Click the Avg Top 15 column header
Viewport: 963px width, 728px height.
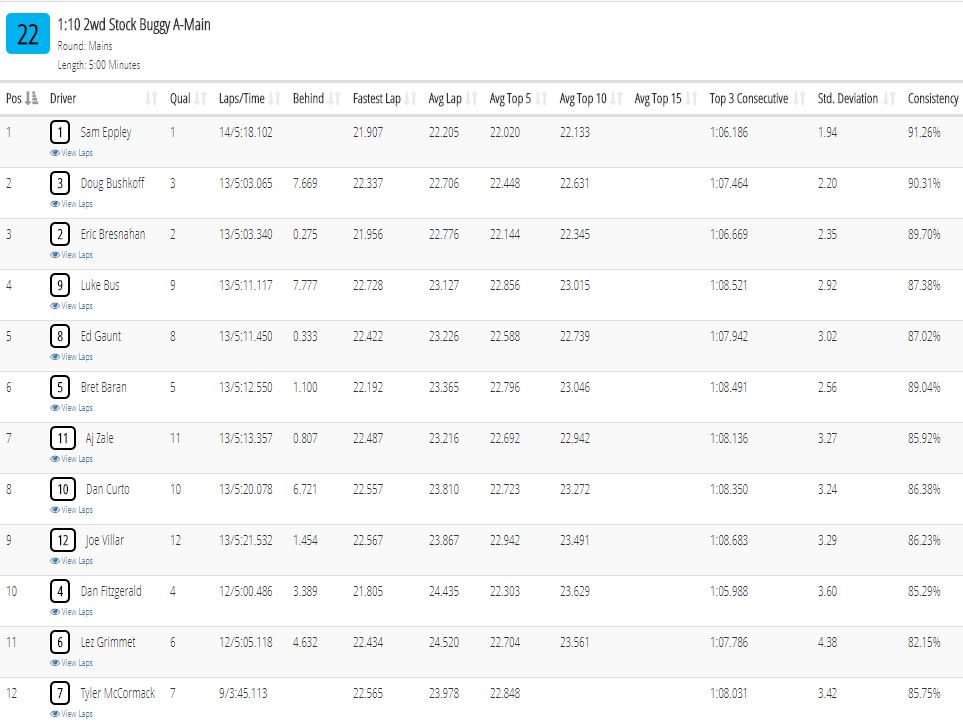tap(658, 98)
